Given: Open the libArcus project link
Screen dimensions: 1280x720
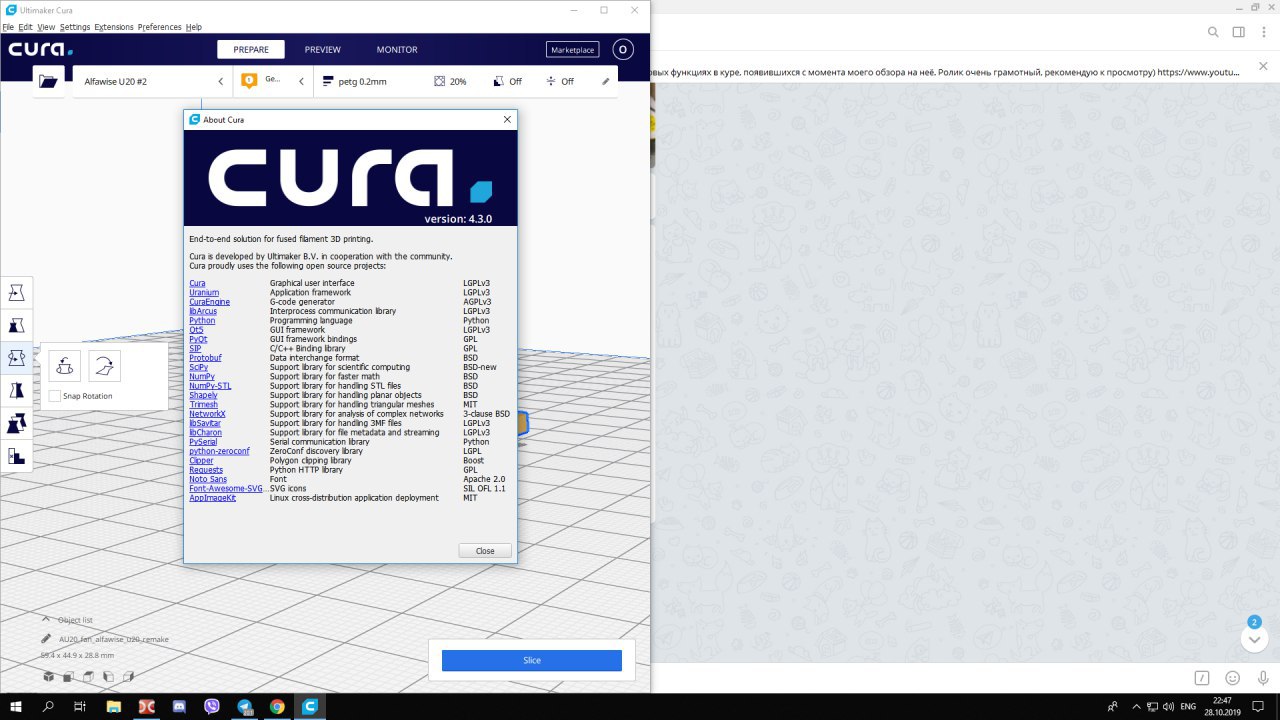Looking at the screenshot, I should [203, 311].
